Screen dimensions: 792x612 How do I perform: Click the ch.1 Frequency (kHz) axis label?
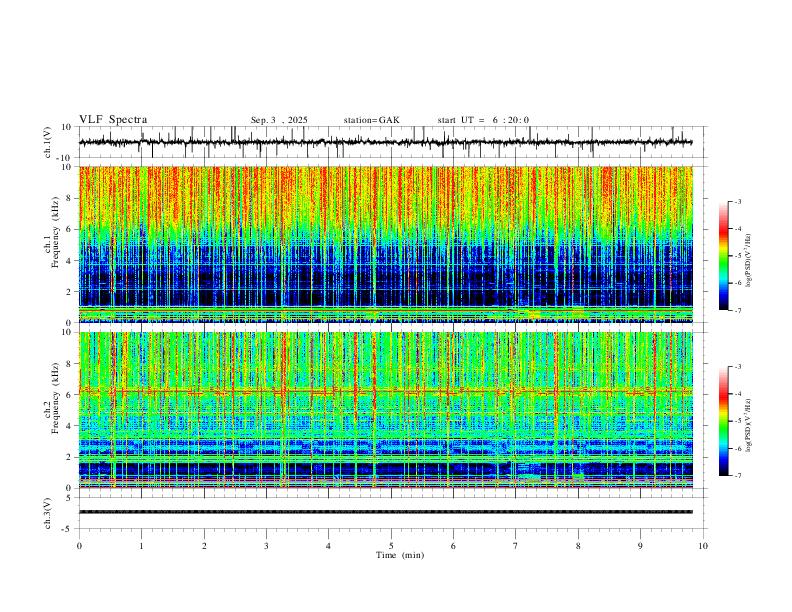(52, 230)
